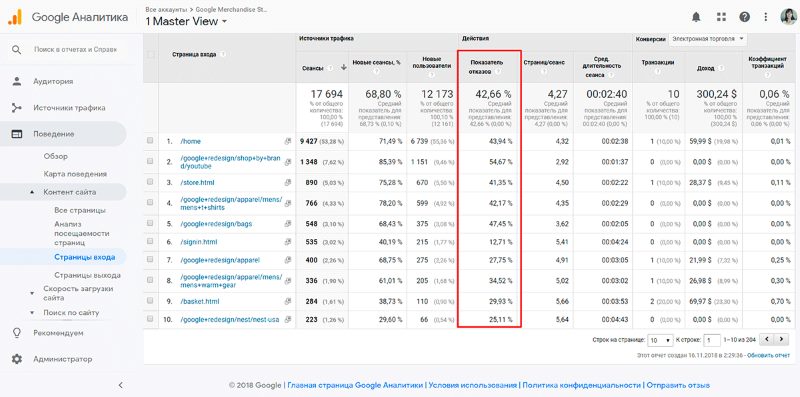Click the Поиск в отчетах и Справке field

[76, 49]
